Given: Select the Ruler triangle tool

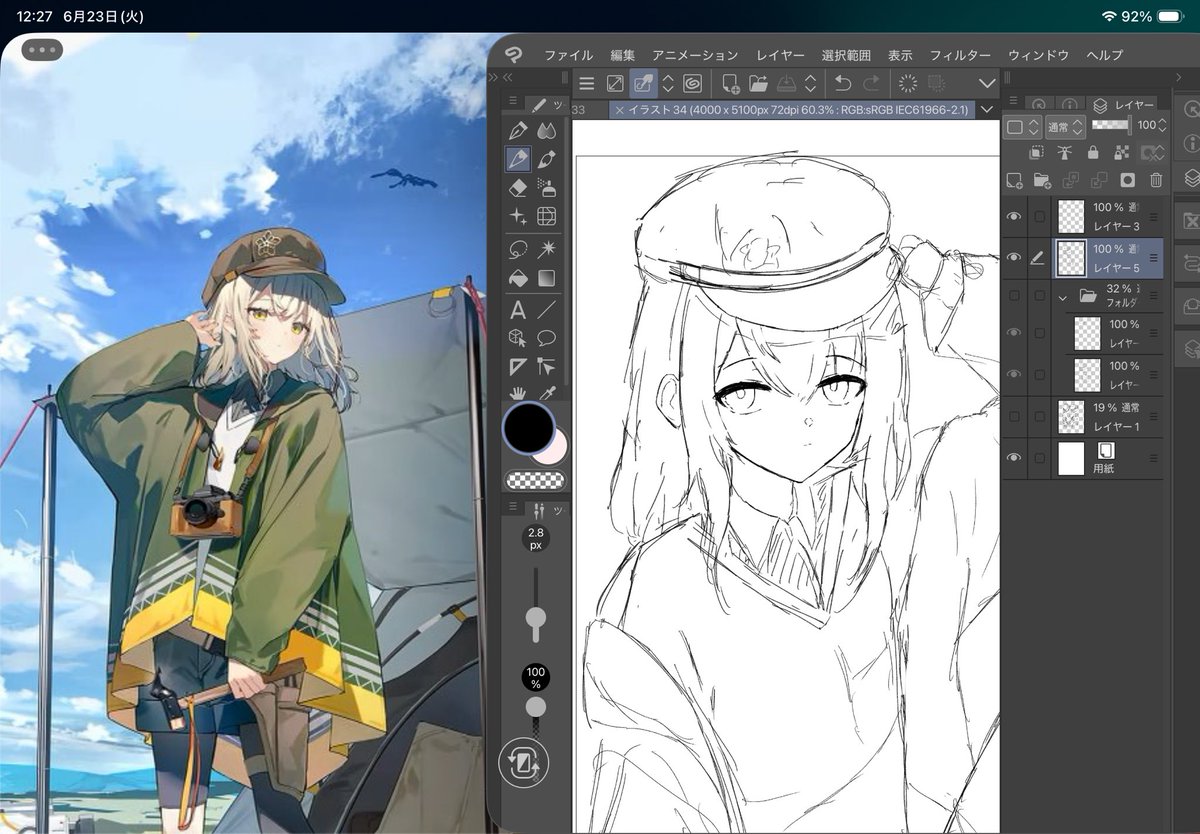Looking at the screenshot, I should (518, 367).
